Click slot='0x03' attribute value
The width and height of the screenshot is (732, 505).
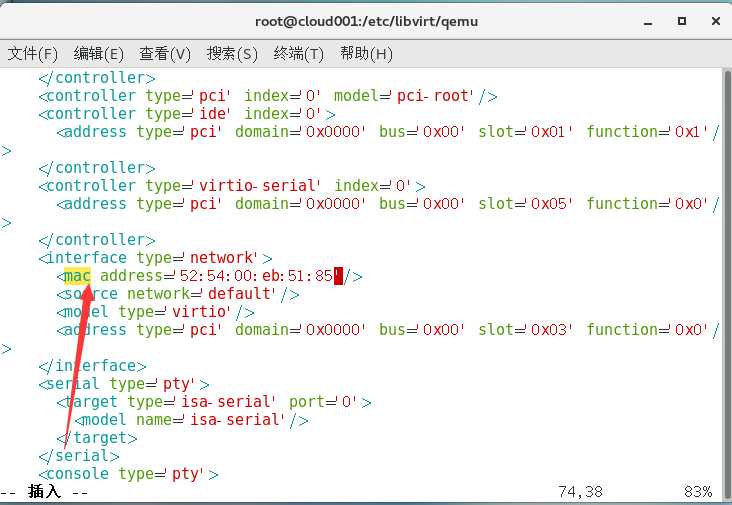pos(549,330)
